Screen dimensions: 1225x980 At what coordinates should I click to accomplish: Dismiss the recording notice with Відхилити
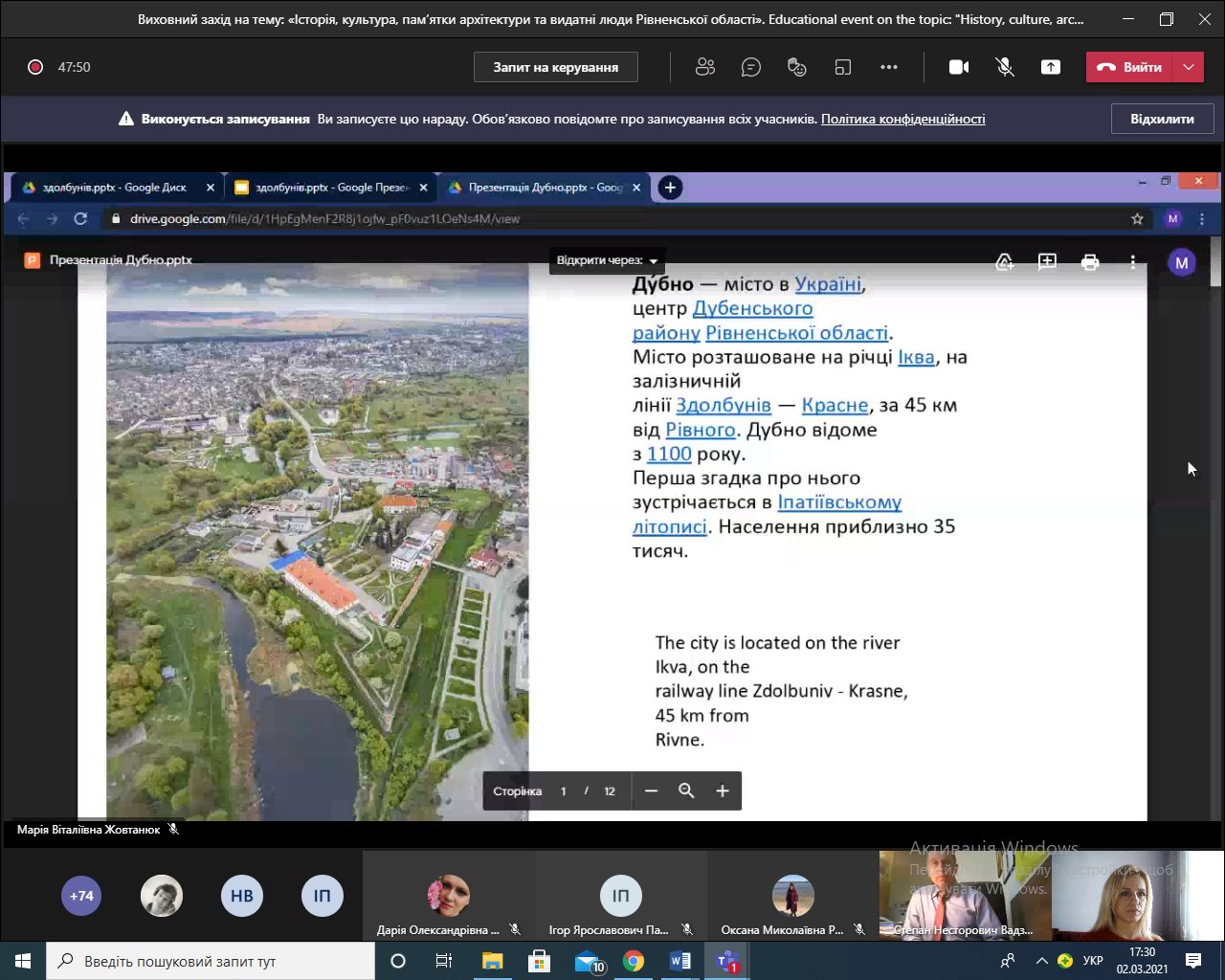[x=1162, y=119]
